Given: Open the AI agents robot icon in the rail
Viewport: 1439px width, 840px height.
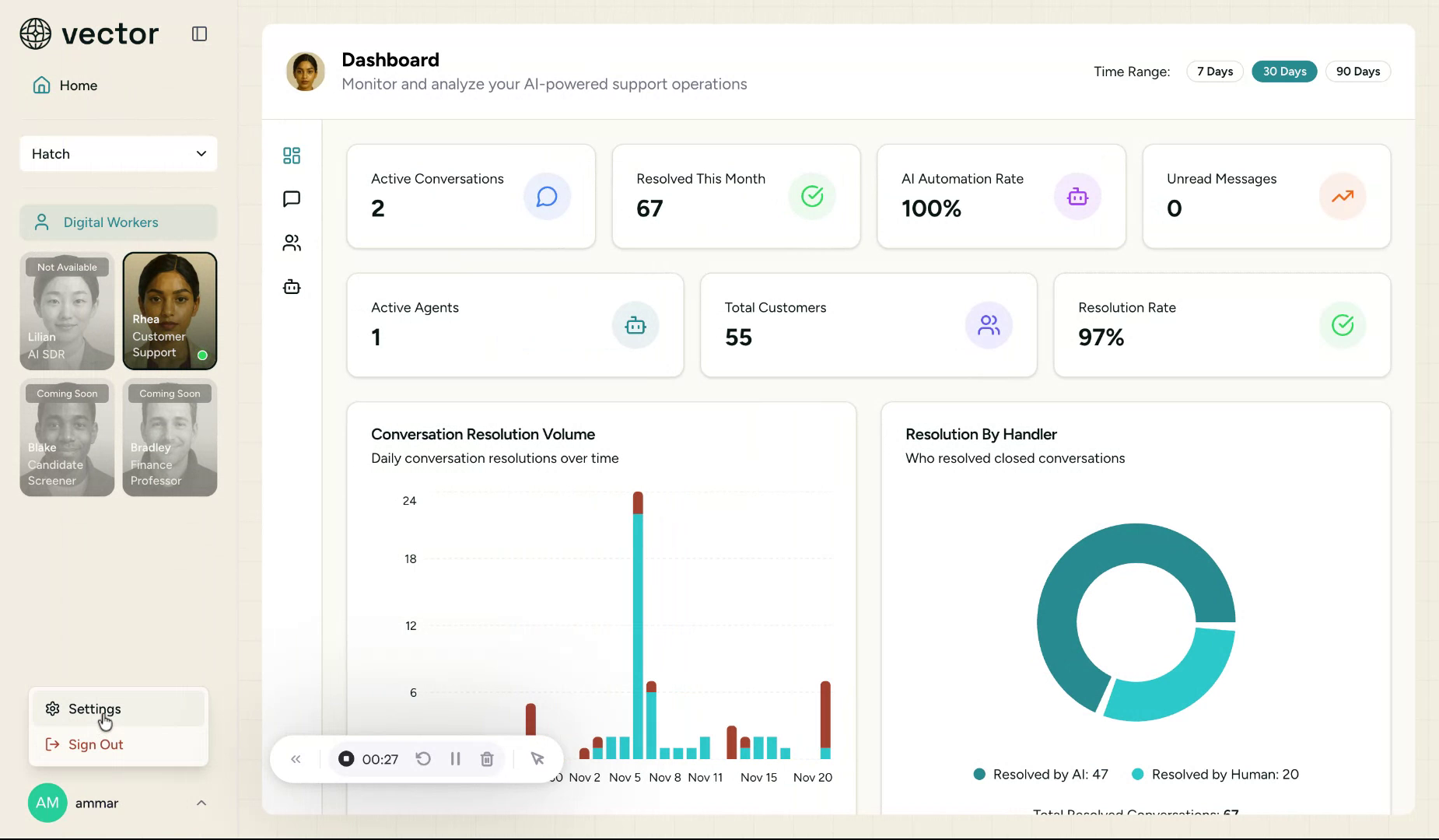Looking at the screenshot, I should tap(292, 287).
